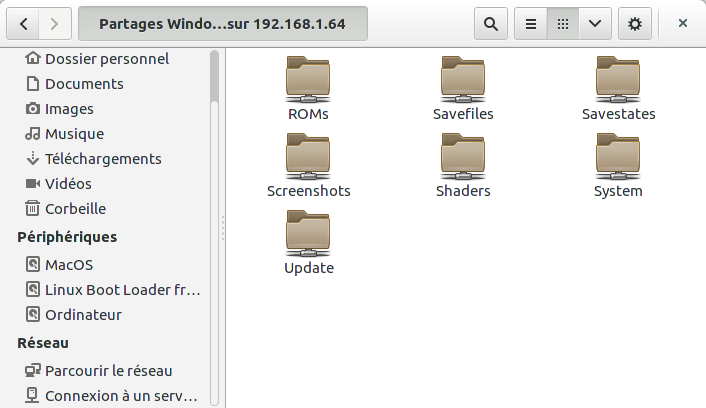Open Corbeille from the sidebar
The height and width of the screenshot is (408, 706).
[75, 209]
